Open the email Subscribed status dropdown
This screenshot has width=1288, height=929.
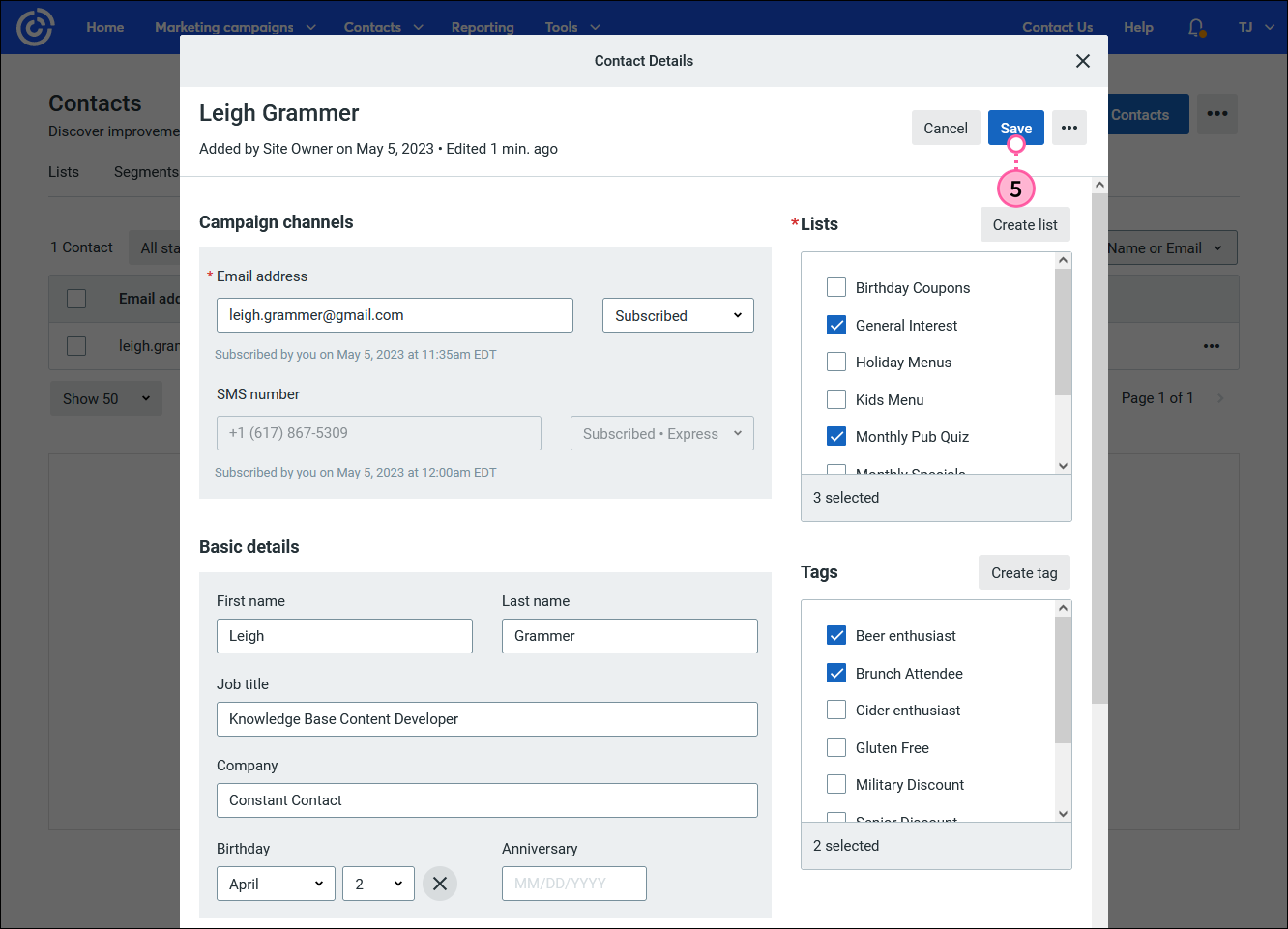click(678, 315)
